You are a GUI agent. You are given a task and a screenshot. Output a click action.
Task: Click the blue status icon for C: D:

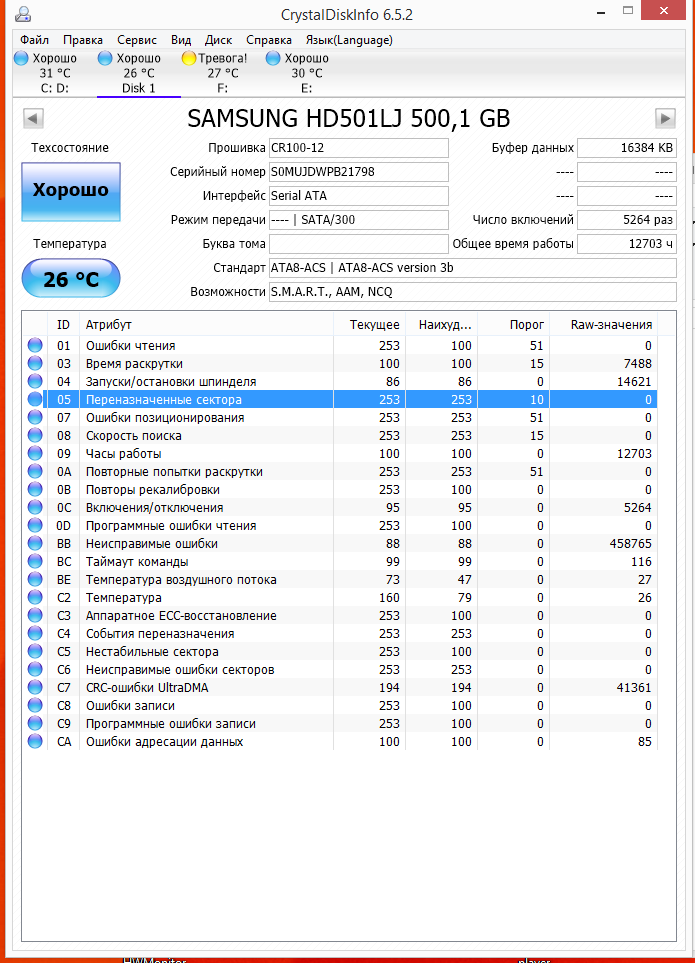[21, 58]
